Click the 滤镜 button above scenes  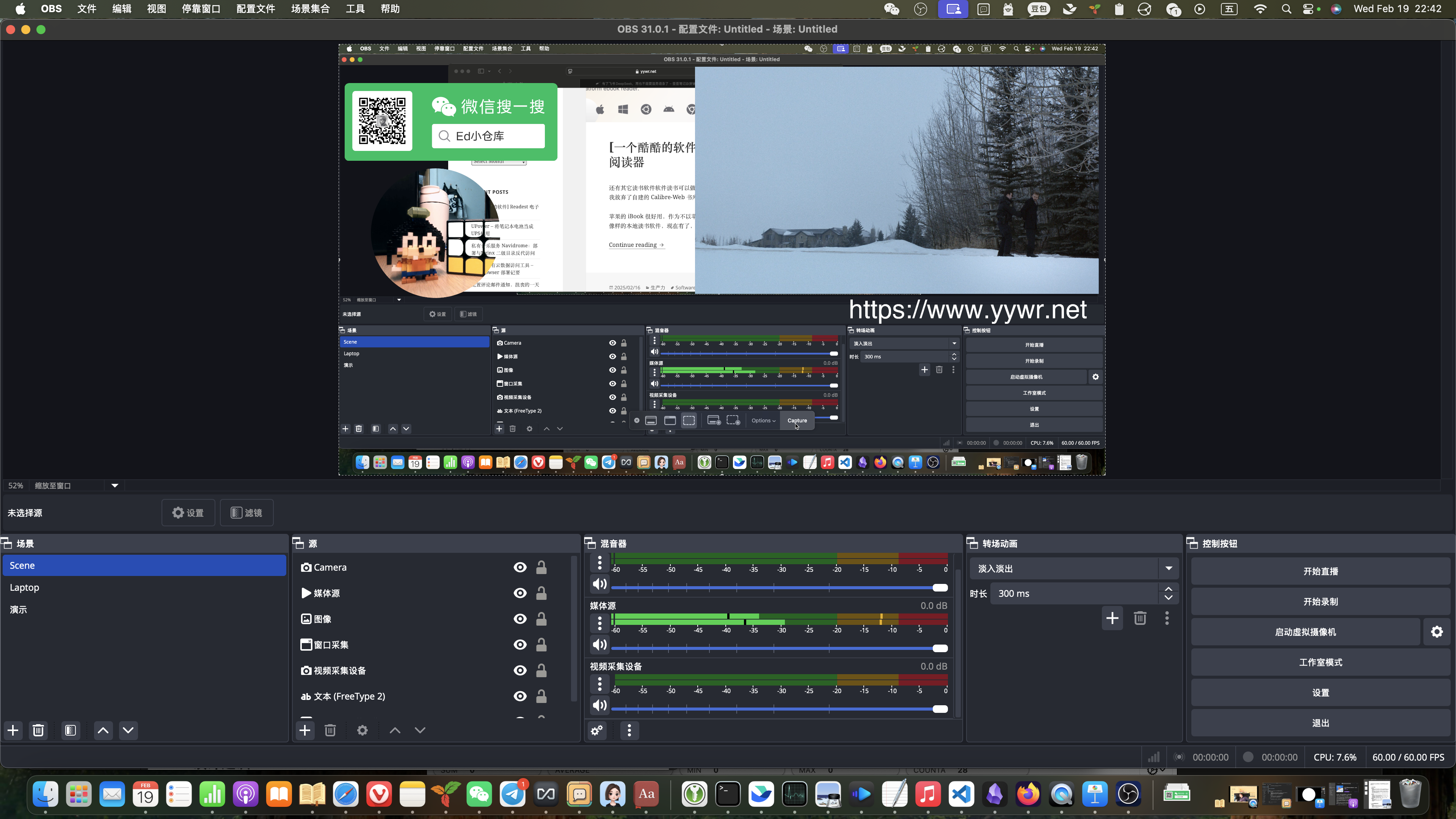(x=246, y=513)
